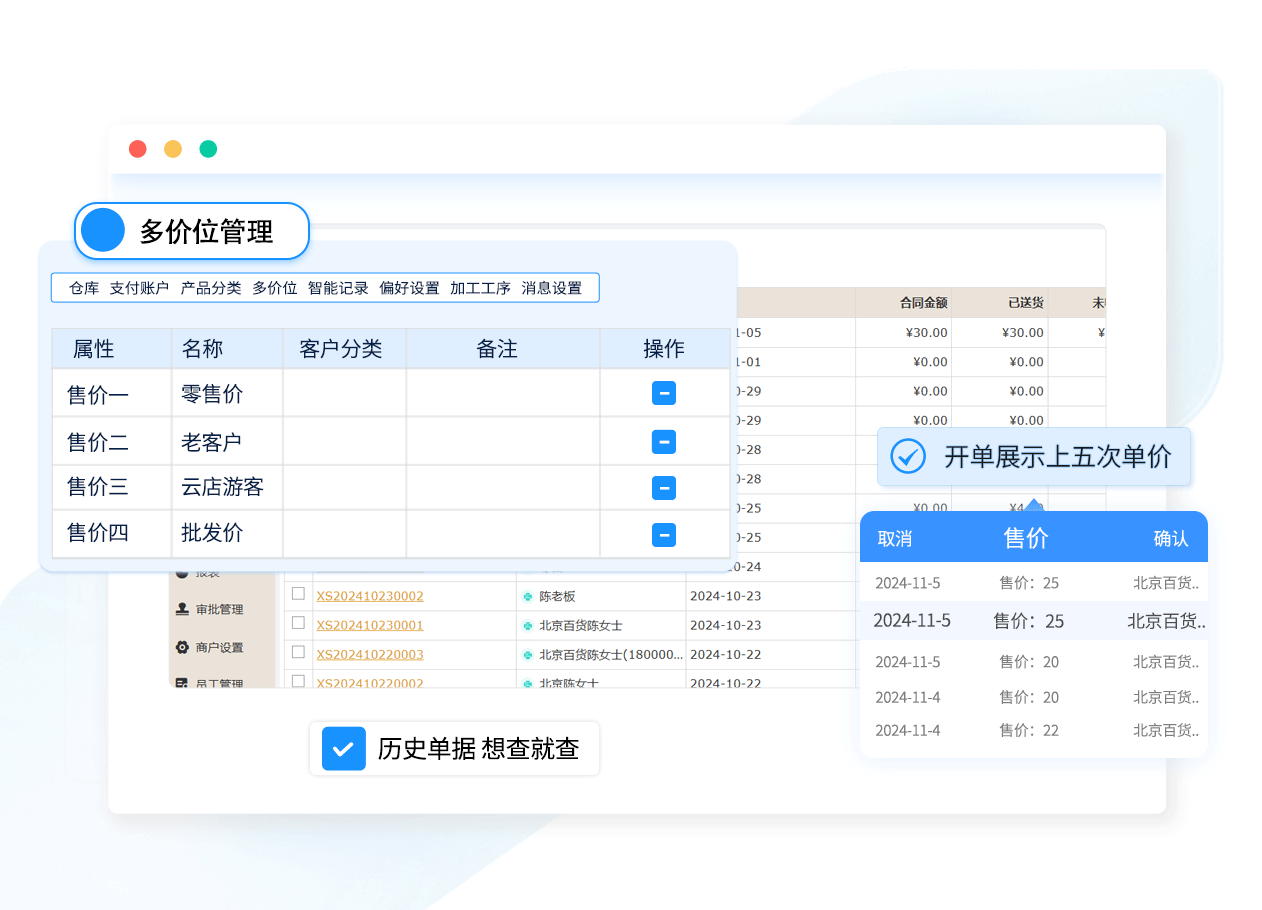The height and width of the screenshot is (910, 1262).
Task: Click the minus icon for 售价一 row
Action: point(663,393)
